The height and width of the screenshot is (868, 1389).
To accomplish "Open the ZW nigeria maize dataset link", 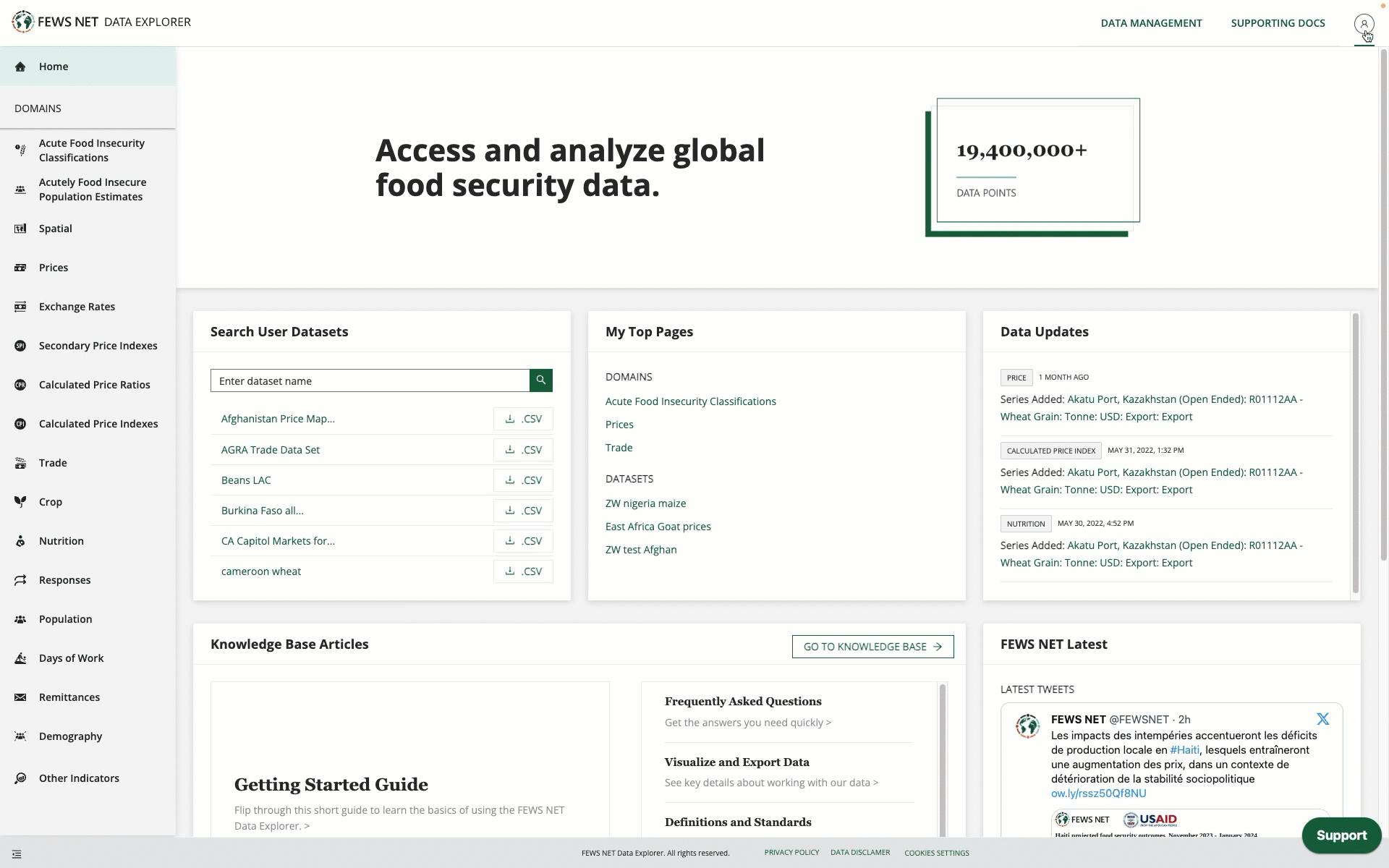I will pos(645,503).
